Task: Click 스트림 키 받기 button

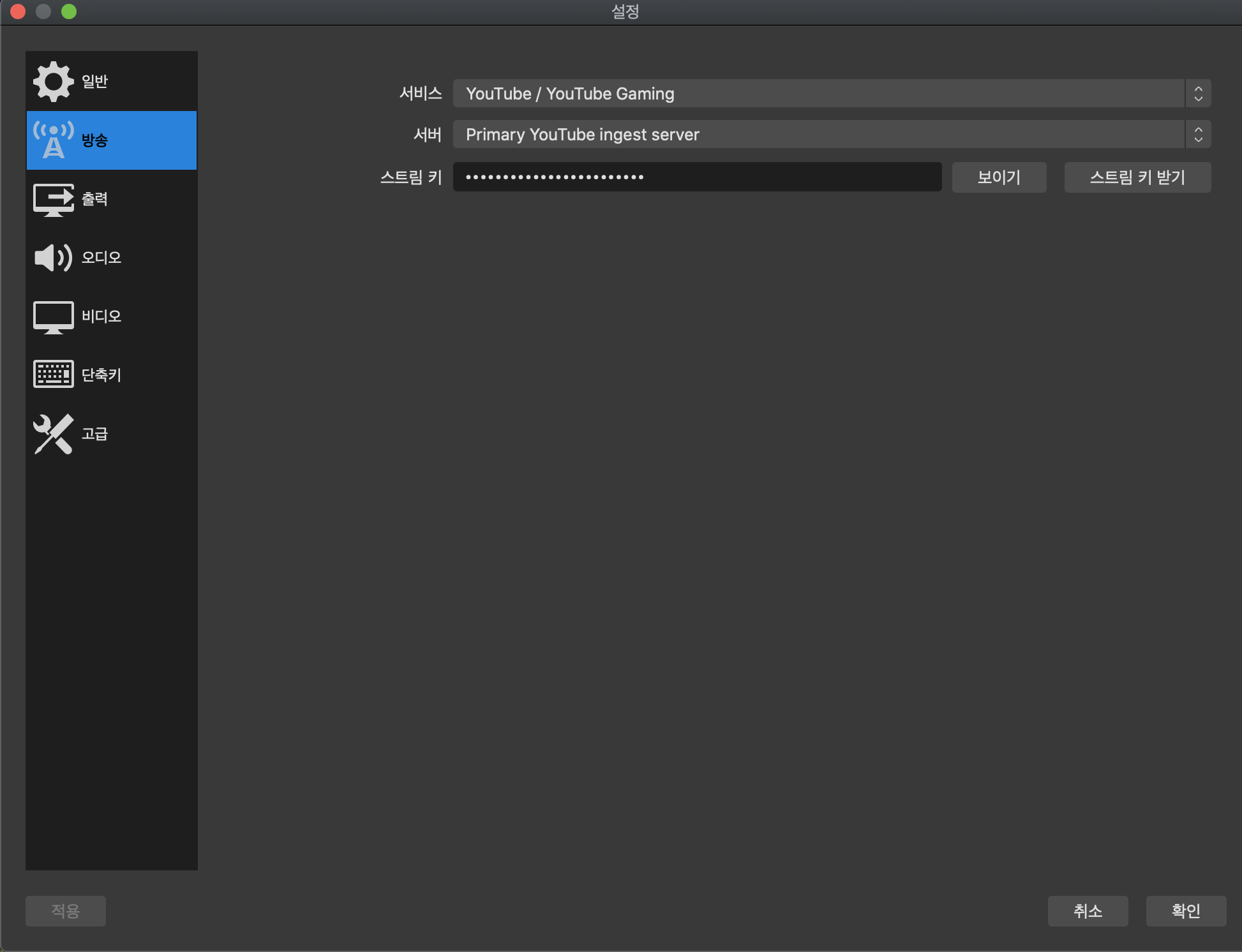Action: [1137, 177]
